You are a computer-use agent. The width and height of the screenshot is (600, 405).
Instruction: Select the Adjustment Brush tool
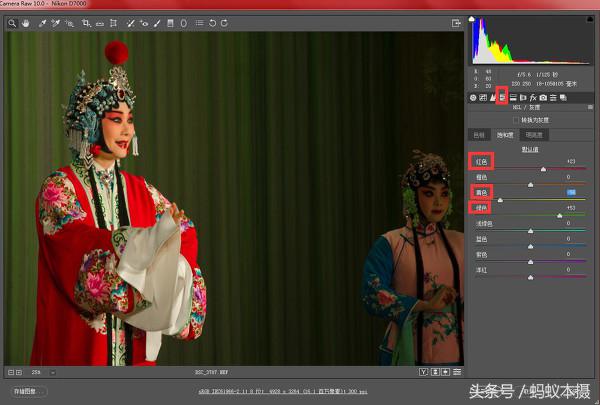coord(157,23)
